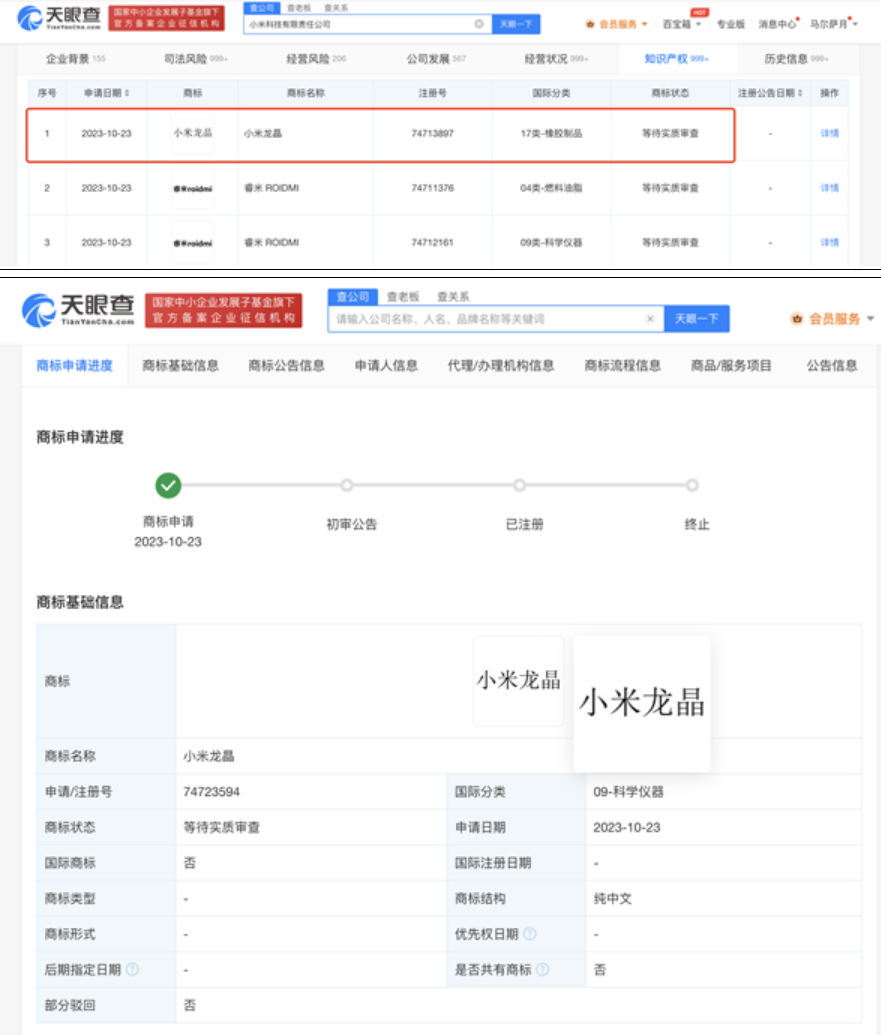This screenshot has height=1035, width=881.
Task: Clear the upper search box with its round X icon
Action: [479, 24]
